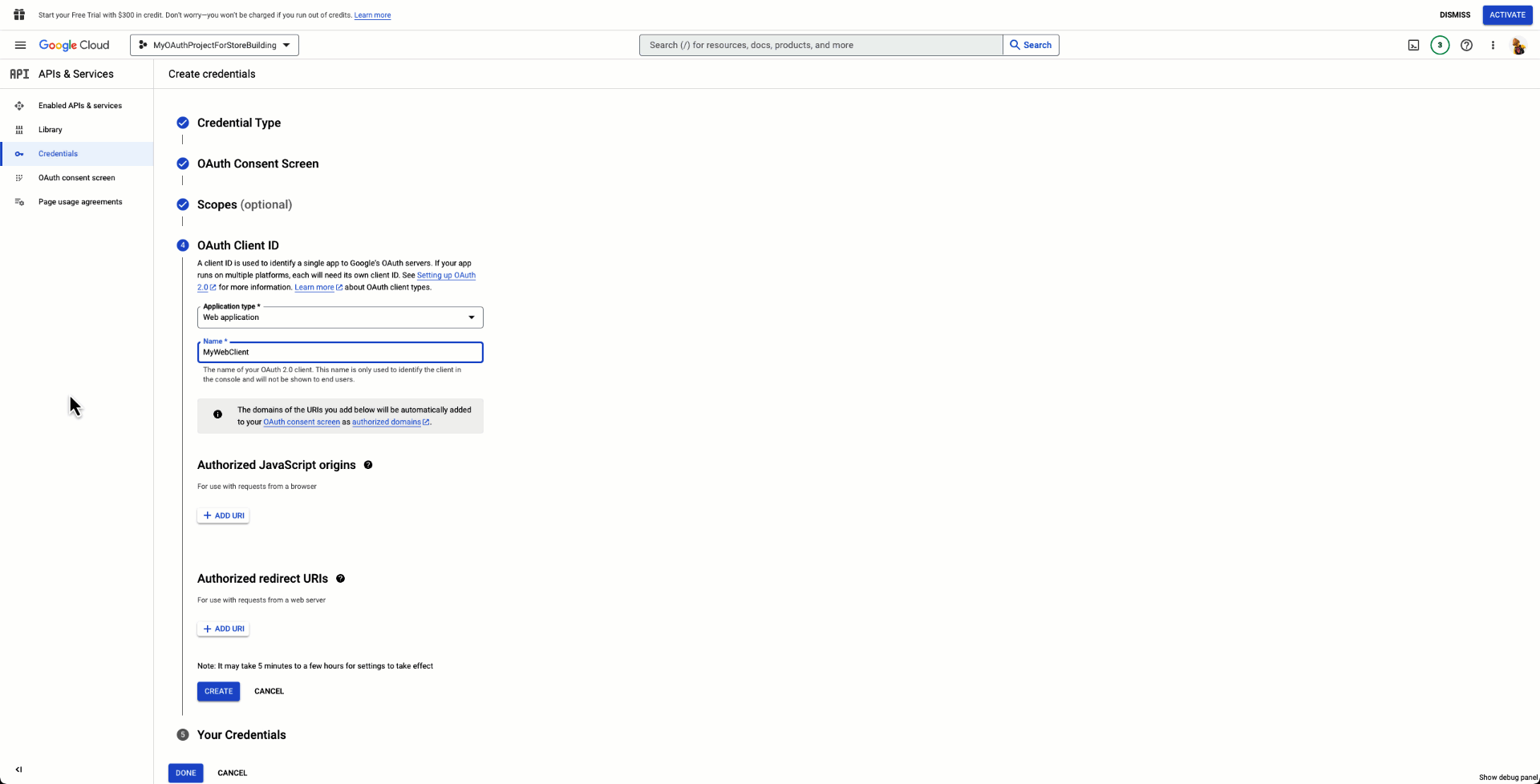Viewport: 1540px width, 784px height.
Task: Click the Google Cloud logo
Action: click(75, 45)
